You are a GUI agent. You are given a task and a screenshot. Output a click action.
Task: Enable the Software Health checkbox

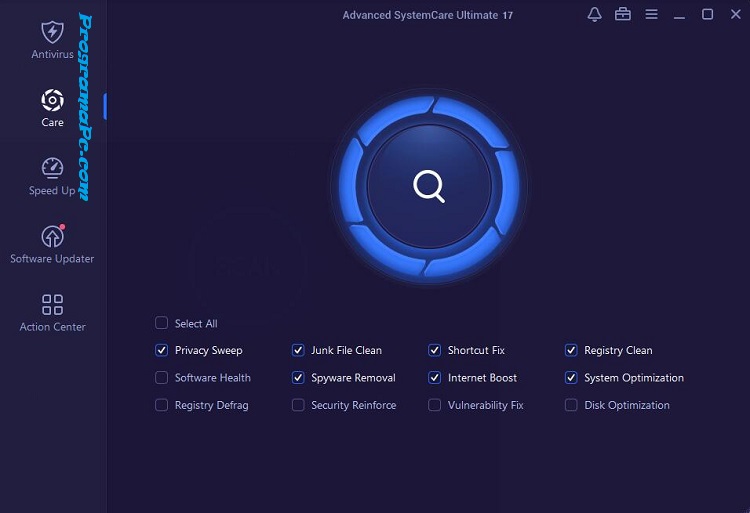[162, 378]
